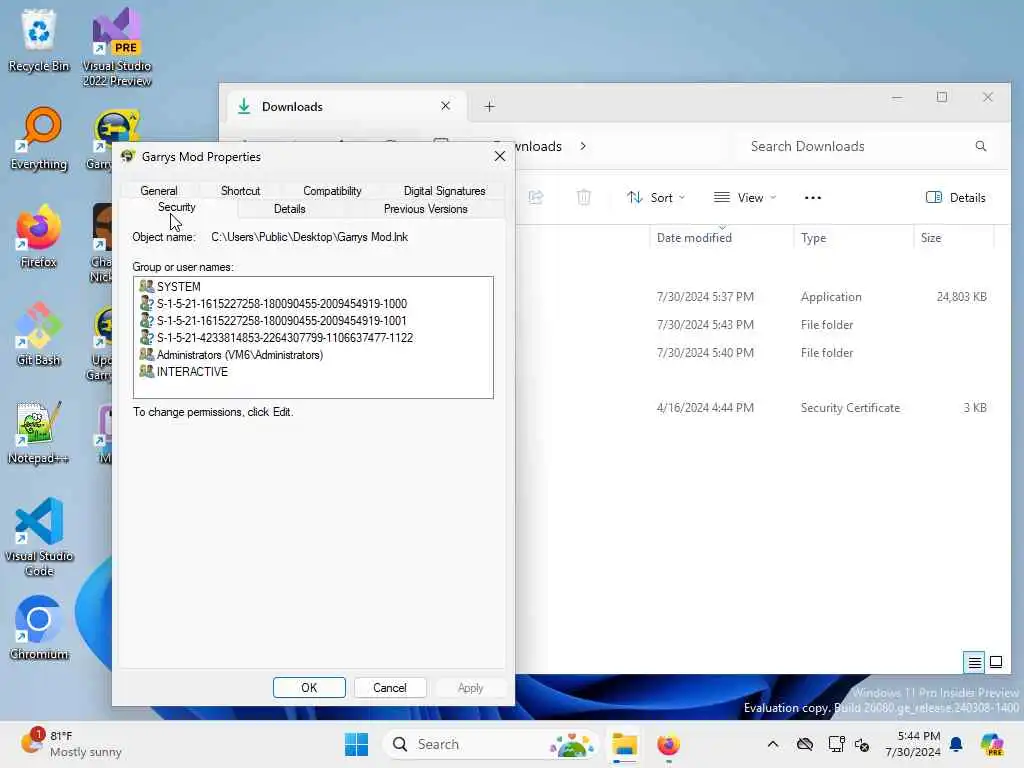Open Visual Studio Code desktop shortcut

click(x=39, y=537)
